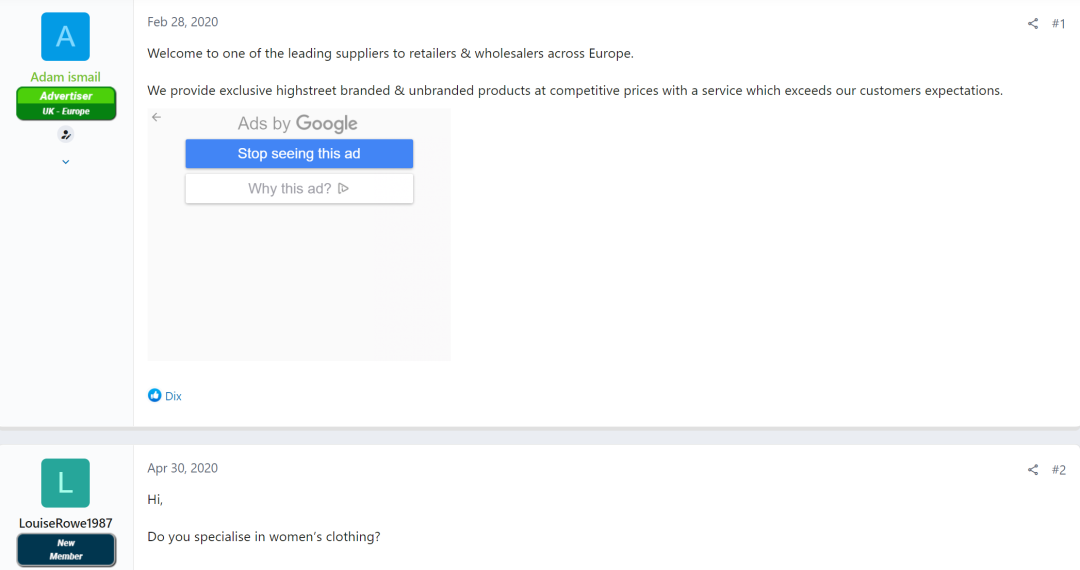This screenshot has height=570, width=1080.
Task: Click the share icon on post #1
Action: [x=1033, y=24]
